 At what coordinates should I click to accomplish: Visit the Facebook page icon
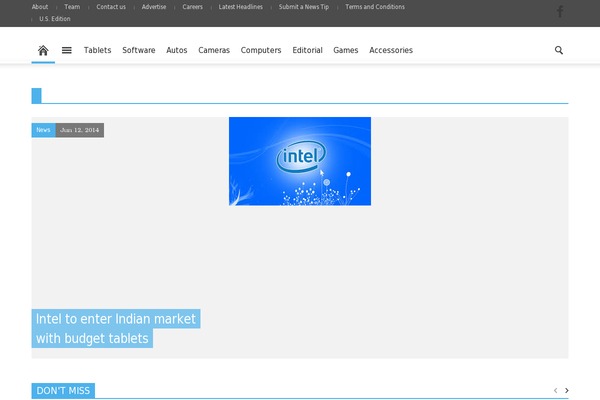[560, 11]
